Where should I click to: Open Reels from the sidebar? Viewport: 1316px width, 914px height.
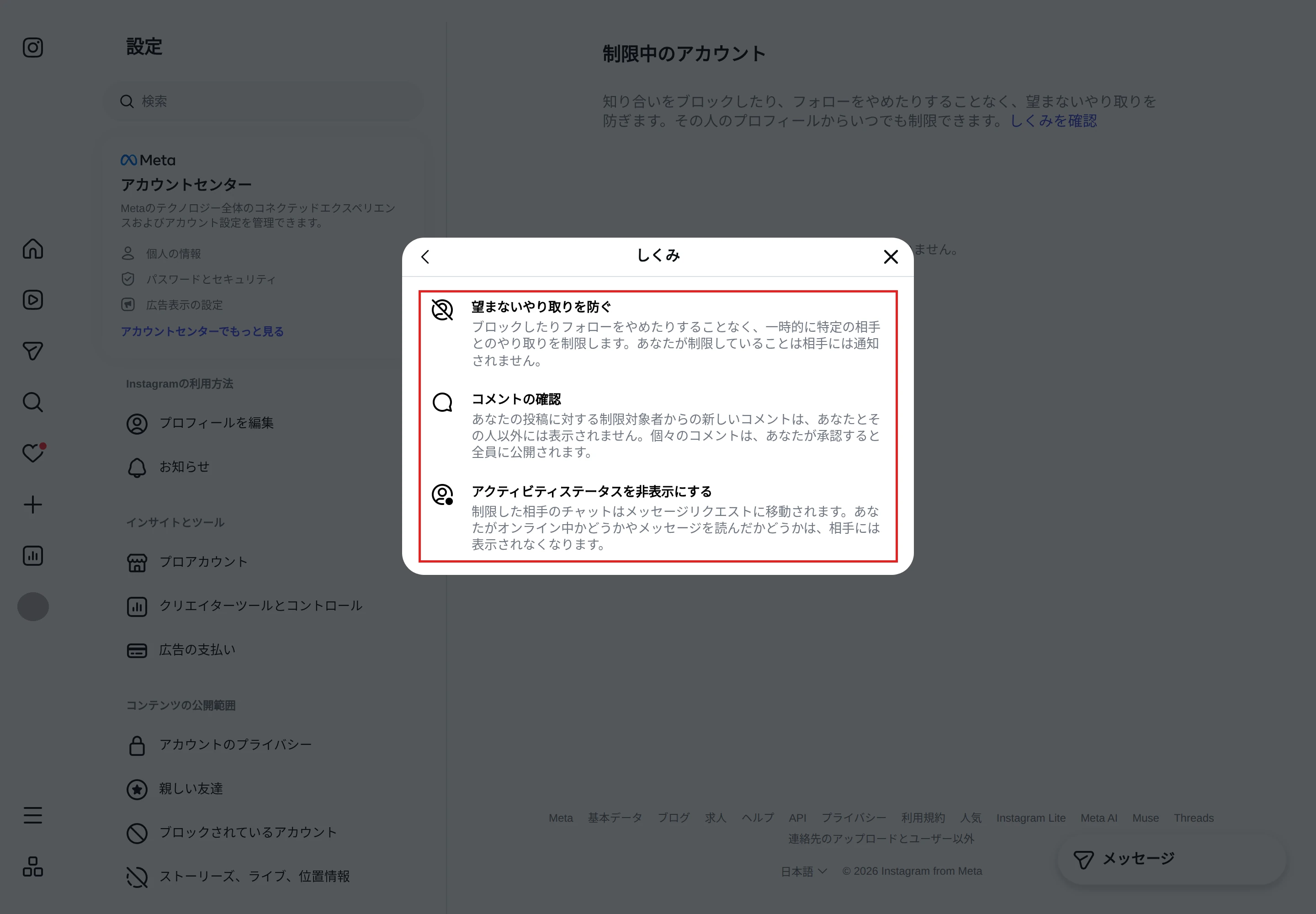tap(32, 299)
